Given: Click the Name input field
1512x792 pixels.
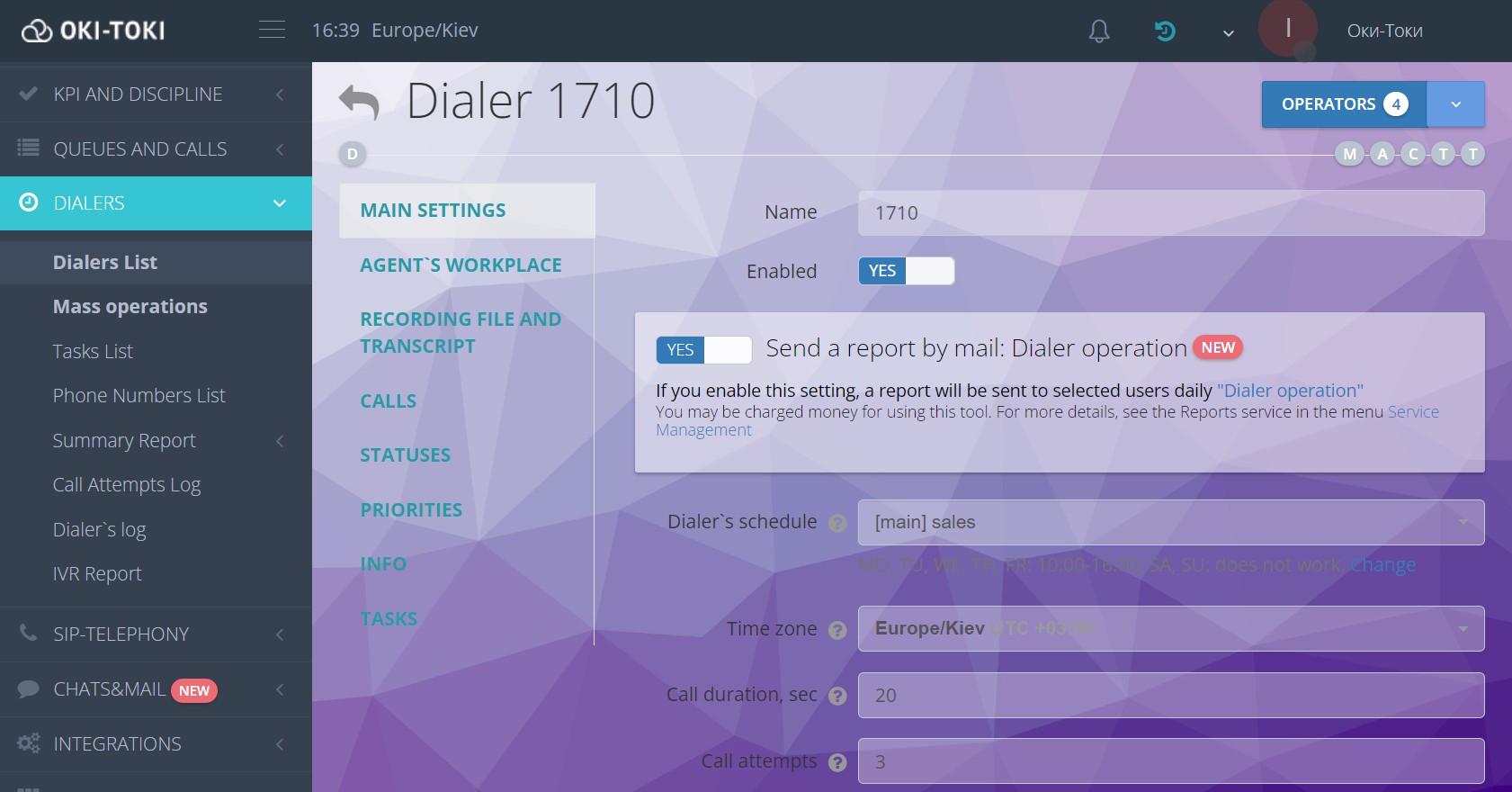Looking at the screenshot, I should 1171,213.
